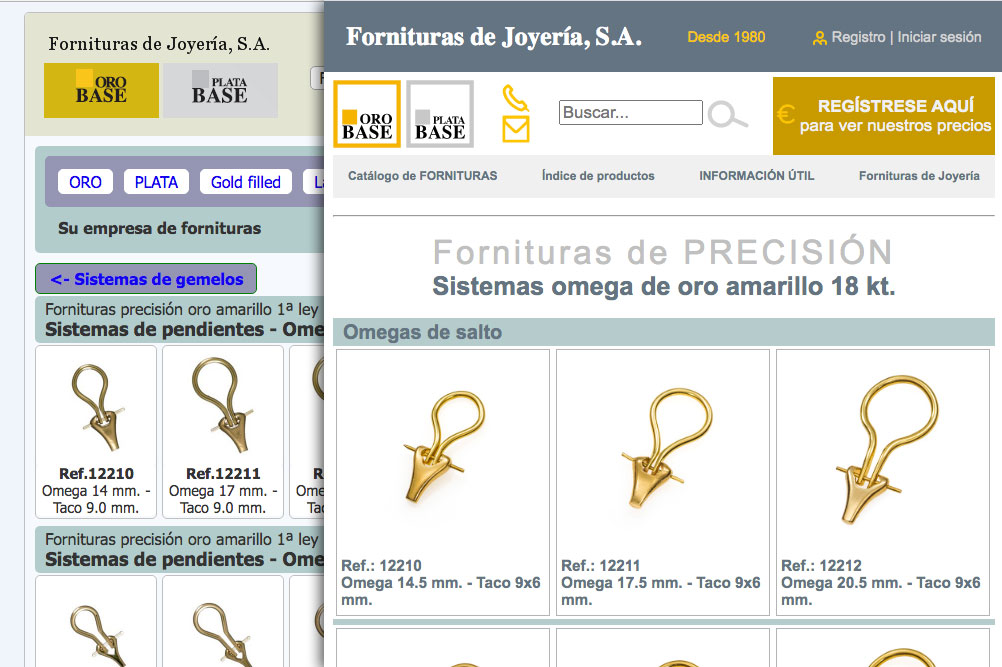Click the user profile icon beside Registro
The height and width of the screenshot is (667, 1002).
point(819,38)
